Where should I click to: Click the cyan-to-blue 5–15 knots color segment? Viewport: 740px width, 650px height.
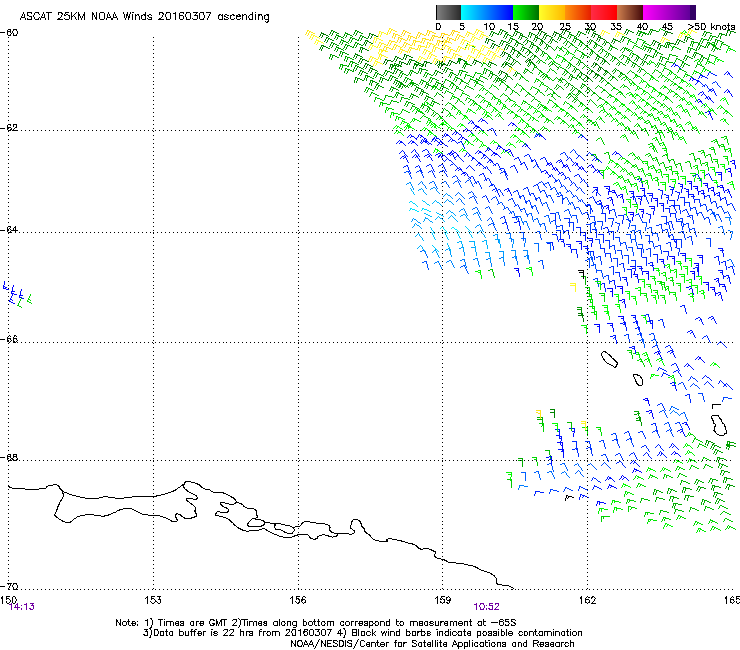click(x=487, y=12)
